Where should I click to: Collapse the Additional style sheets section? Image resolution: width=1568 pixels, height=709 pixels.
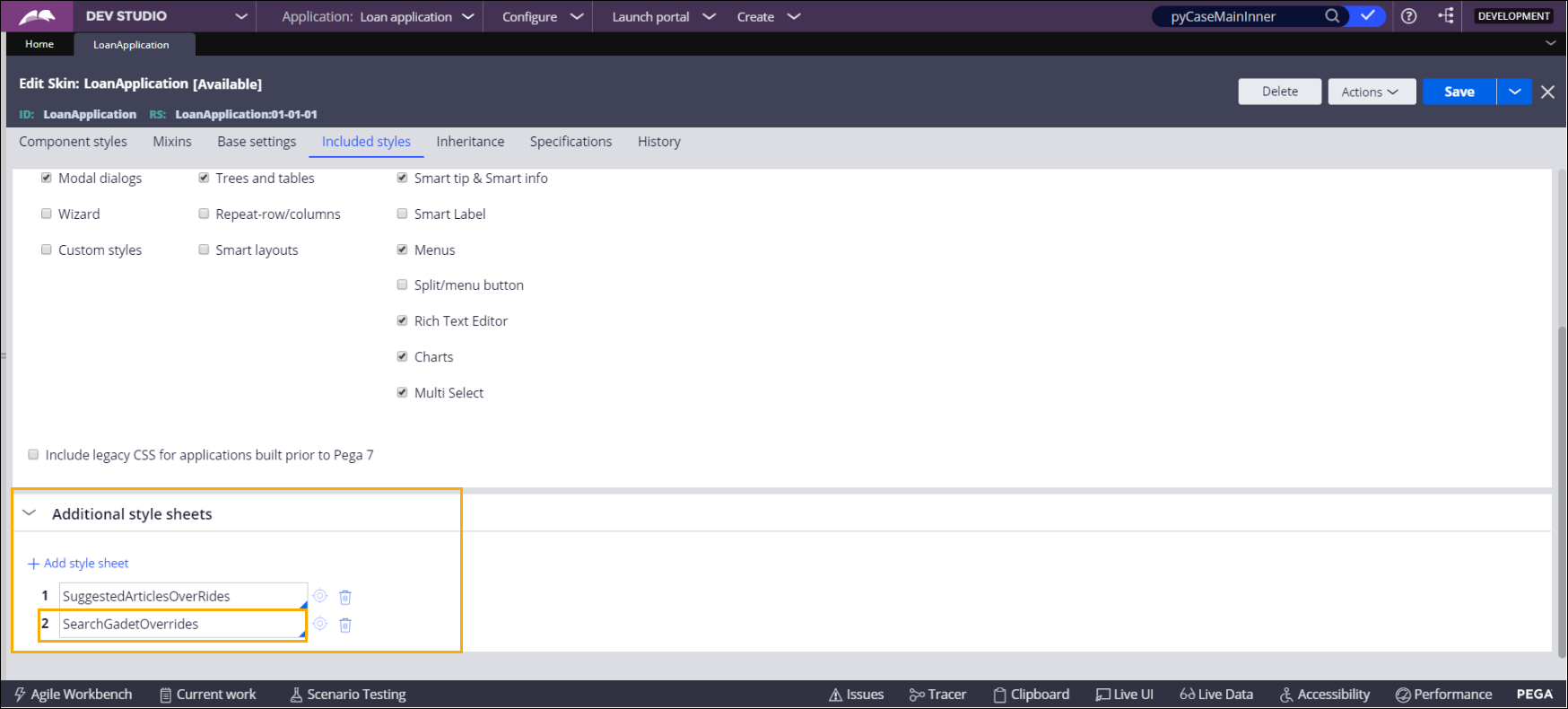click(x=30, y=513)
